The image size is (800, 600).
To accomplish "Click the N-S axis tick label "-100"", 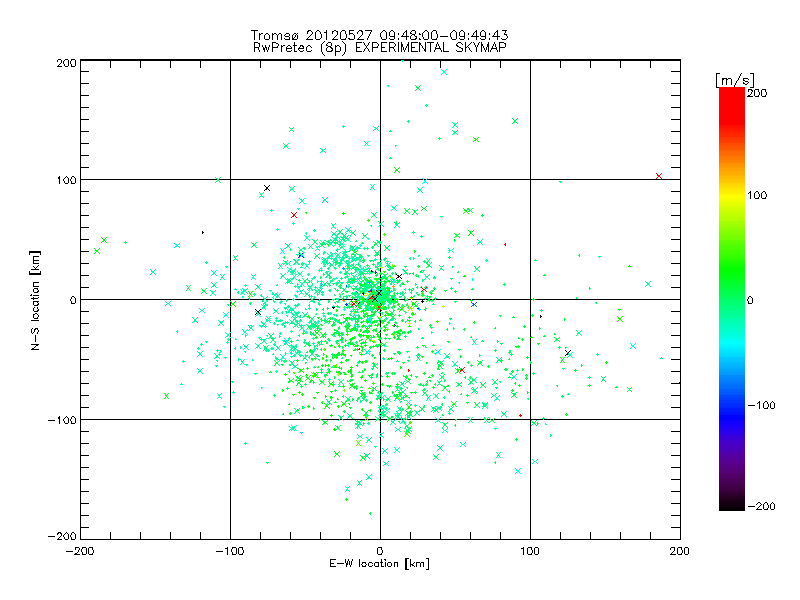I will click(62, 420).
